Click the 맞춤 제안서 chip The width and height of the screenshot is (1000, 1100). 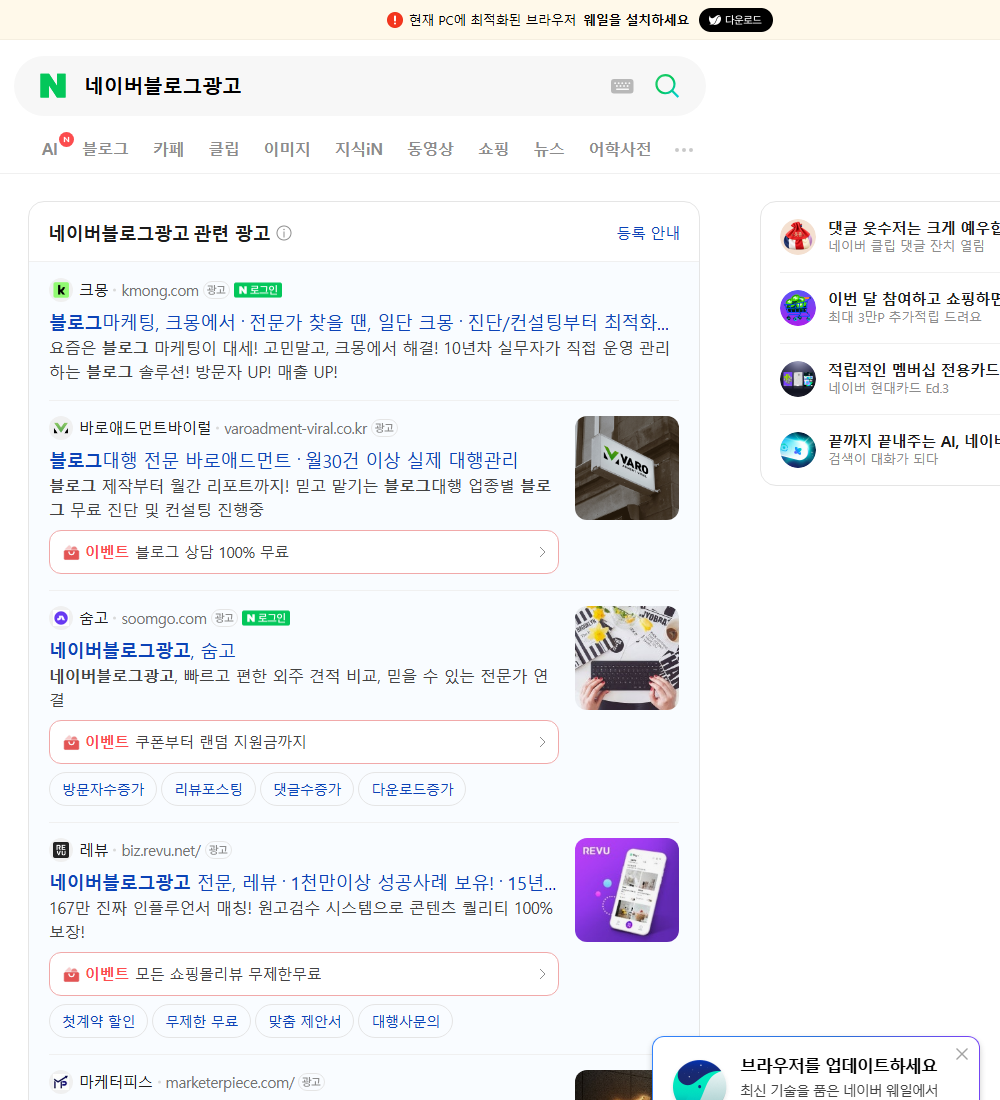(x=305, y=1021)
